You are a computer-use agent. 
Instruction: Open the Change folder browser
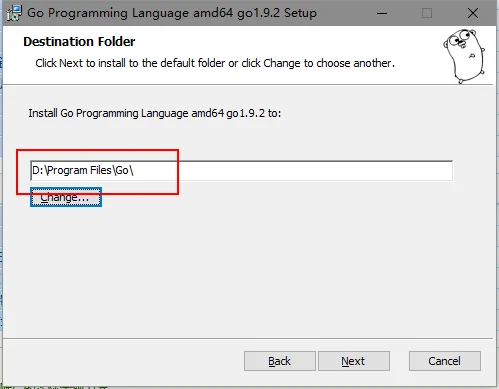pyautogui.click(x=66, y=197)
